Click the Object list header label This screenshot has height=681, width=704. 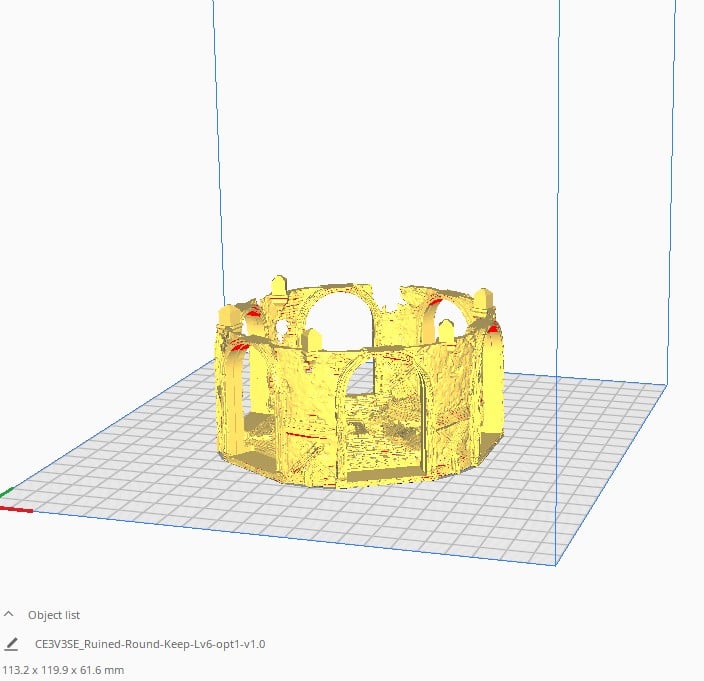pyautogui.click(x=54, y=615)
